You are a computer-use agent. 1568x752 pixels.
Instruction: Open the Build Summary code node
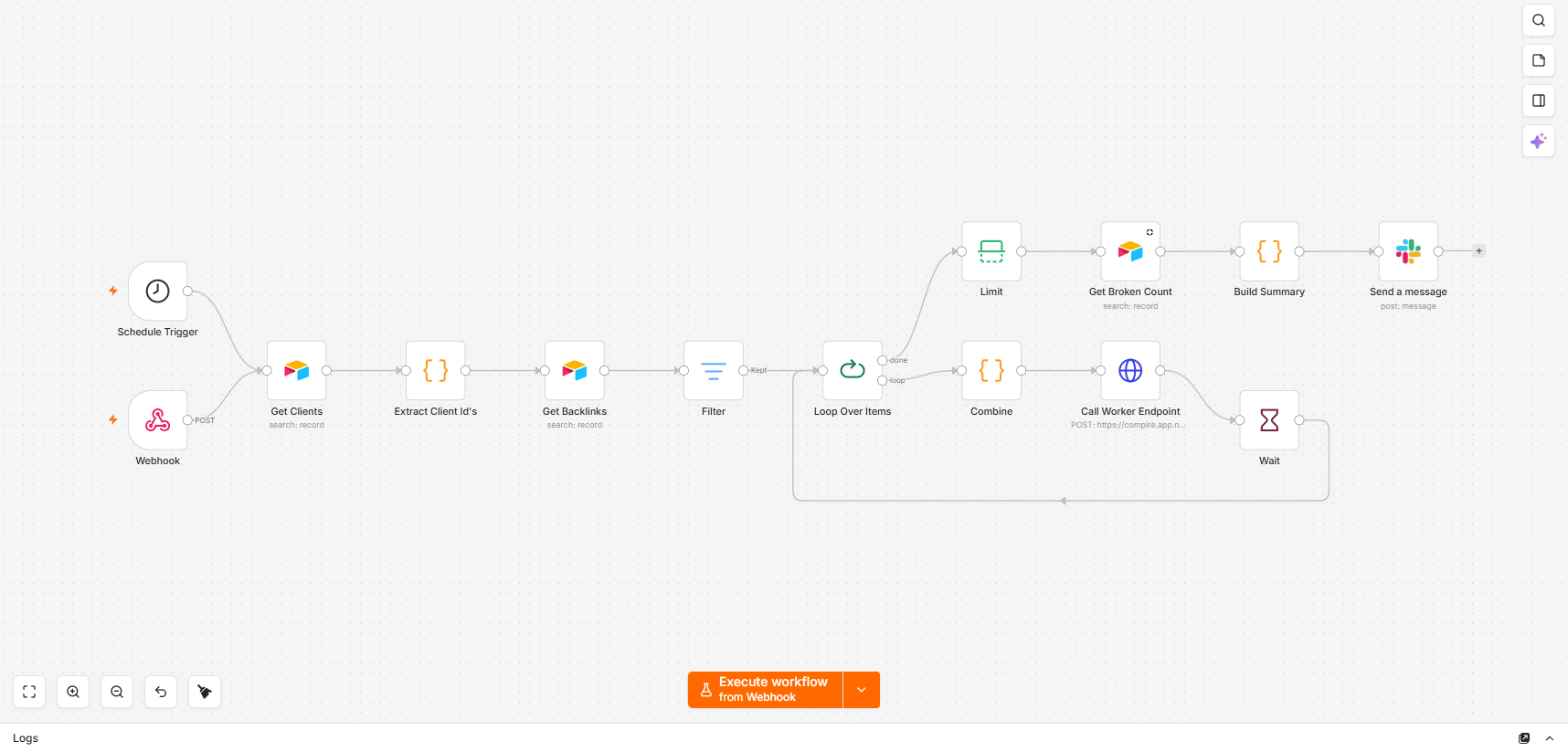click(1269, 251)
